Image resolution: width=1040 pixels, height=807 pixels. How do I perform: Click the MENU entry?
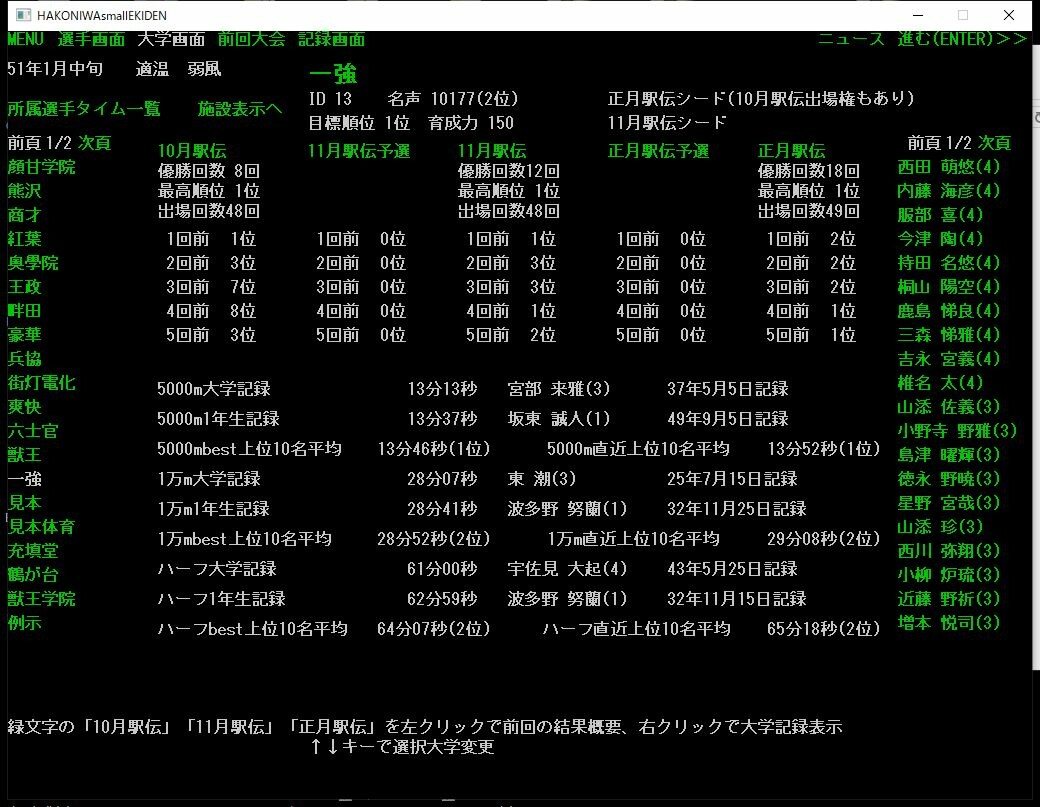[x=24, y=40]
